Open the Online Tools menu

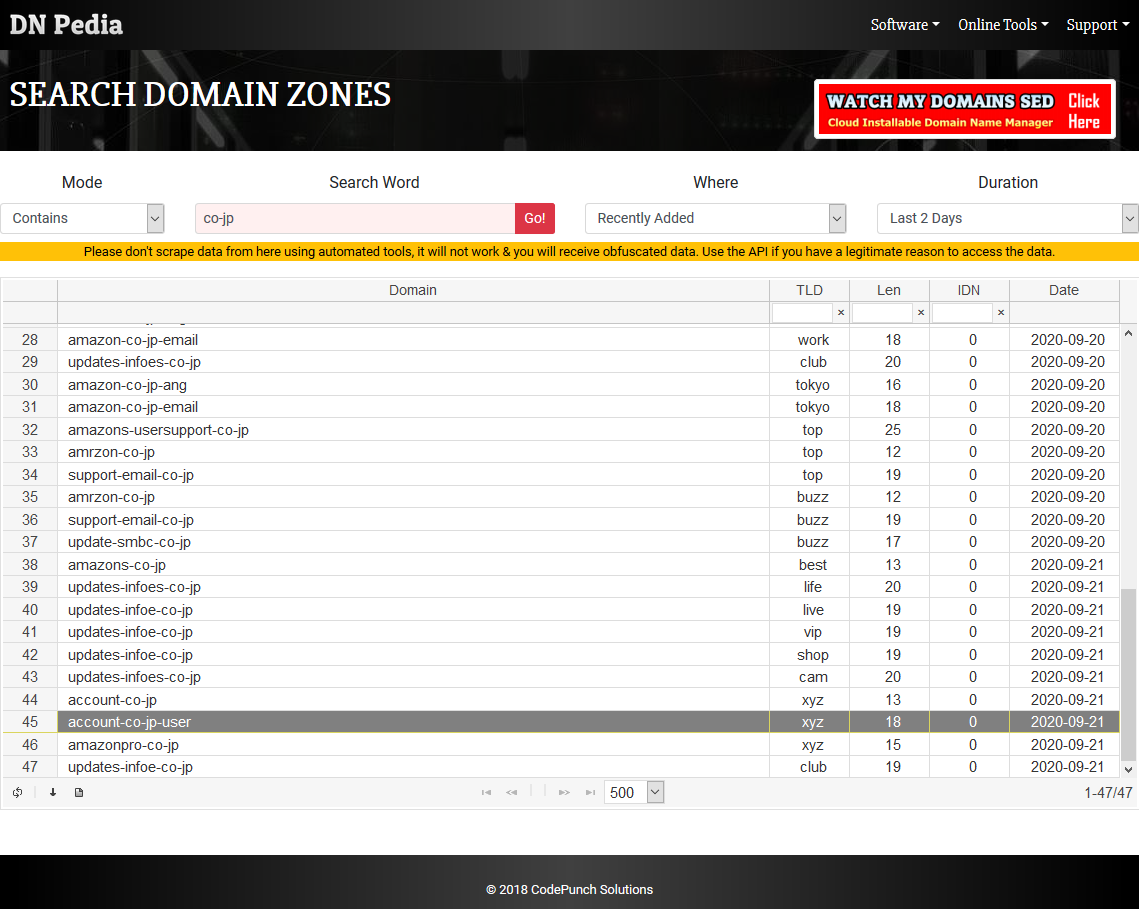[1002, 25]
